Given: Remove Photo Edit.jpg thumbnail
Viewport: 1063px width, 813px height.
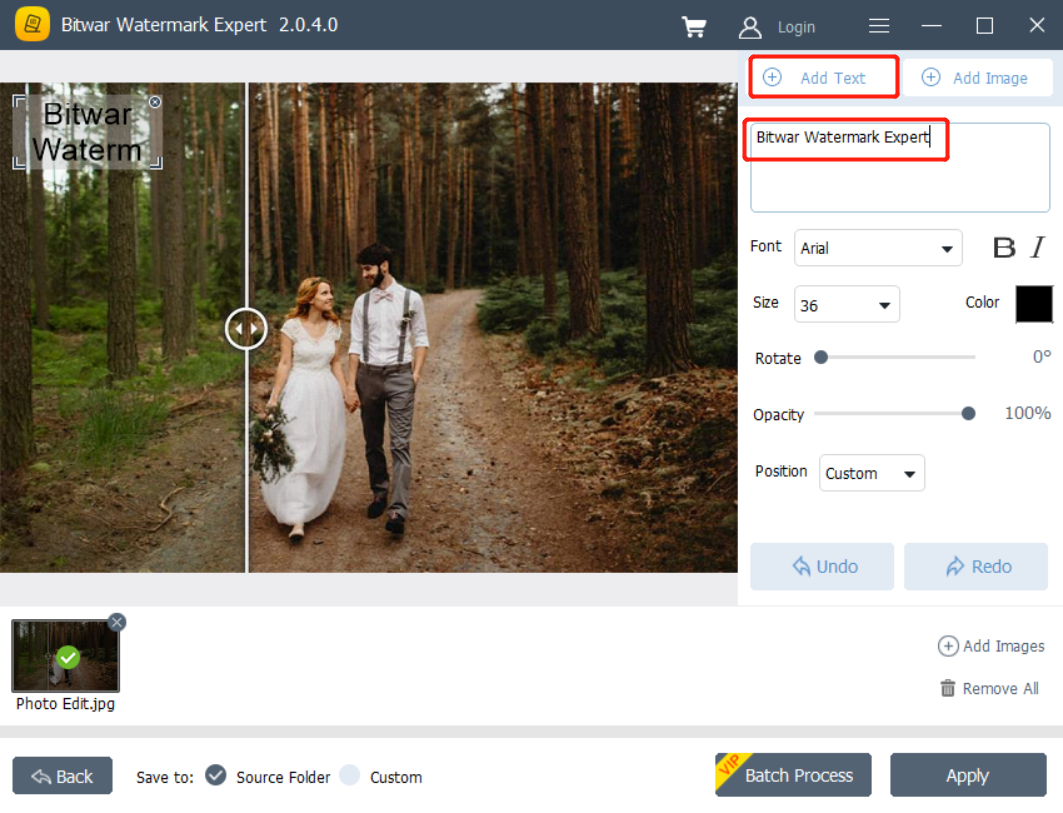Looking at the screenshot, I should (117, 622).
